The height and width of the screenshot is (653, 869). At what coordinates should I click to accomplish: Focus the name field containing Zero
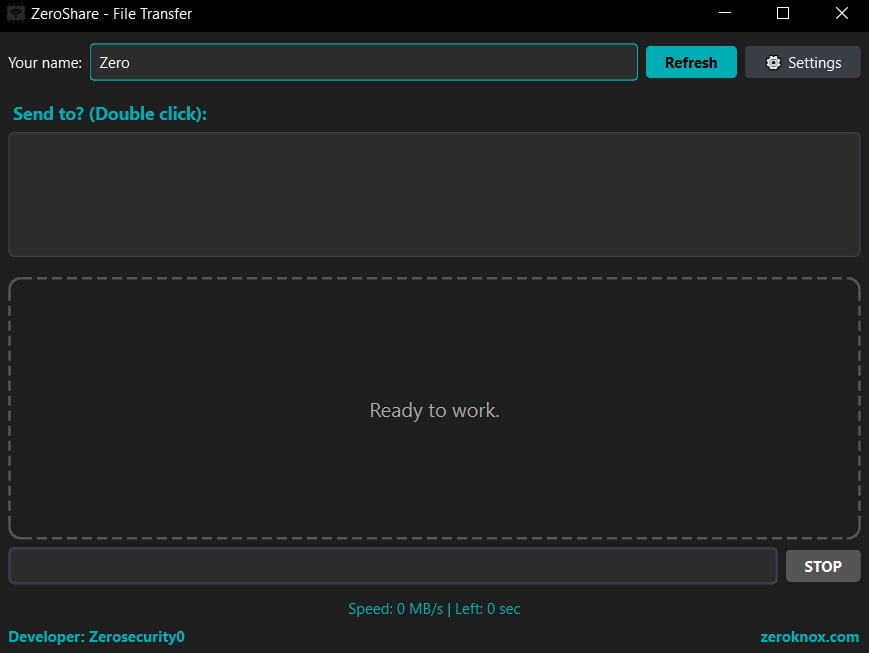363,62
